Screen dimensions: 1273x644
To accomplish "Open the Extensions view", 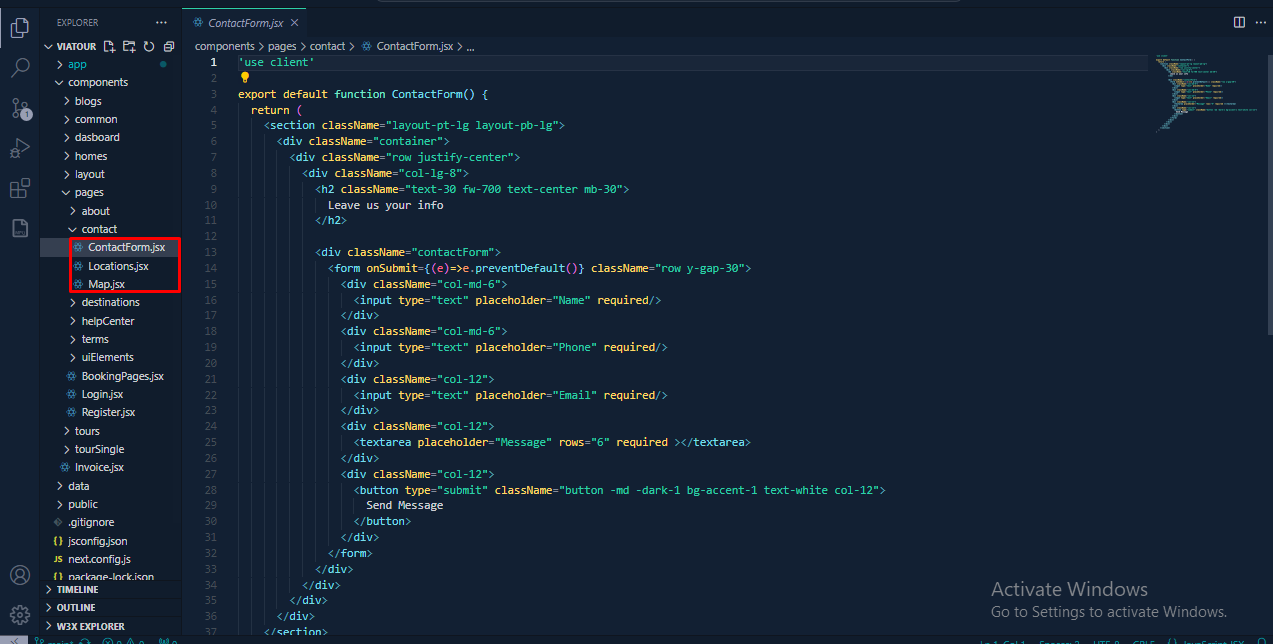I will [19, 189].
